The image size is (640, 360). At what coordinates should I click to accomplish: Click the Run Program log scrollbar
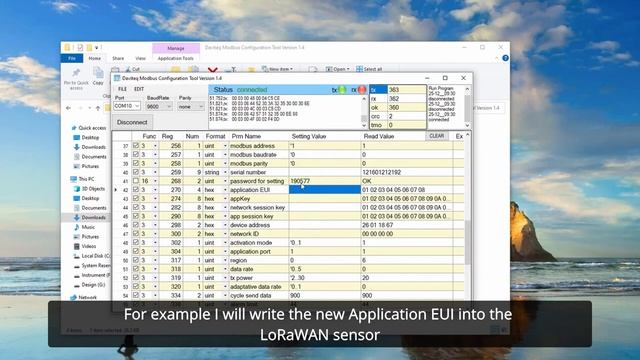pyautogui.click(x=467, y=107)
